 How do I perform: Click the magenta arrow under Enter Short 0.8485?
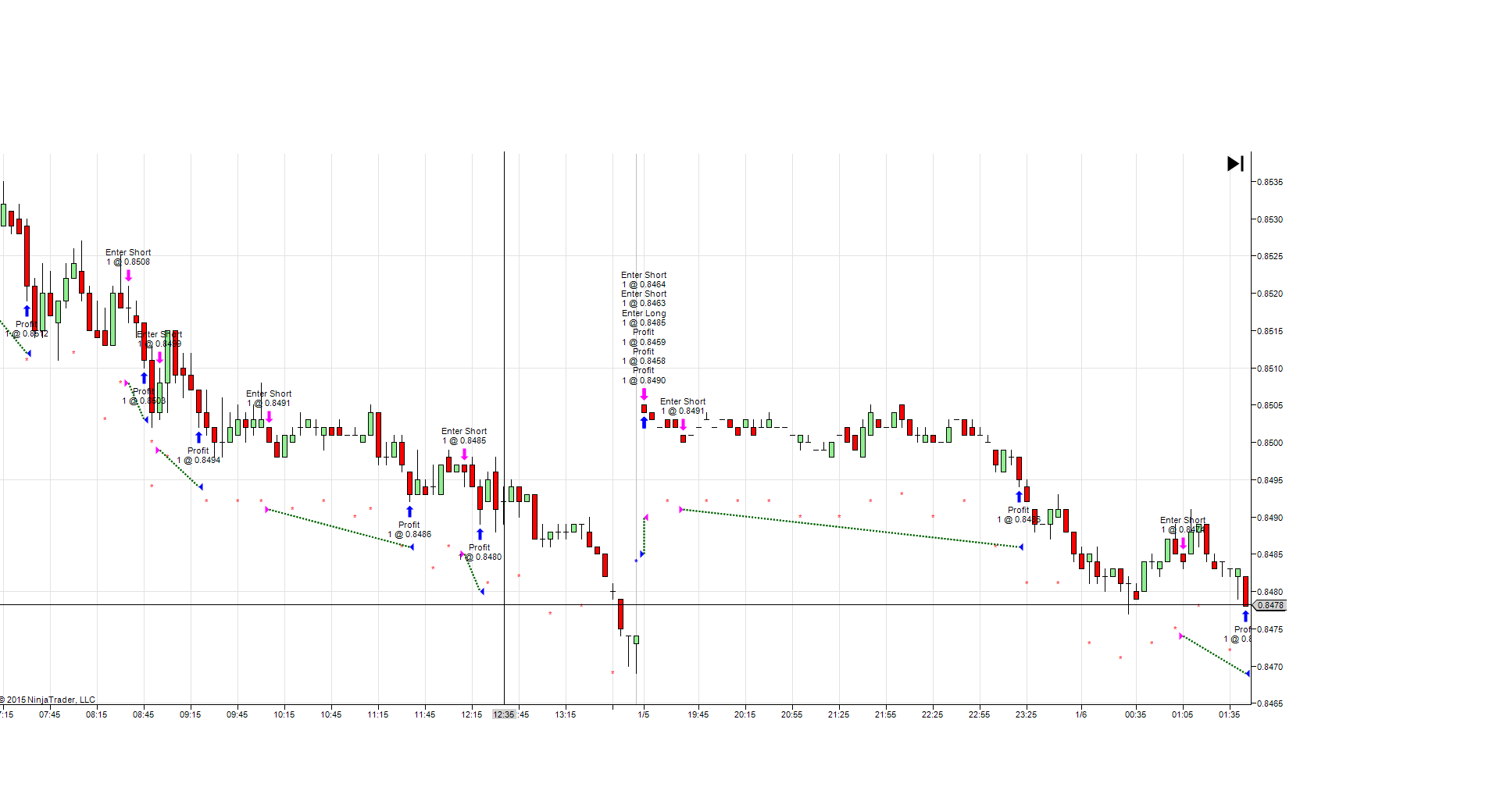coord(464,454)
